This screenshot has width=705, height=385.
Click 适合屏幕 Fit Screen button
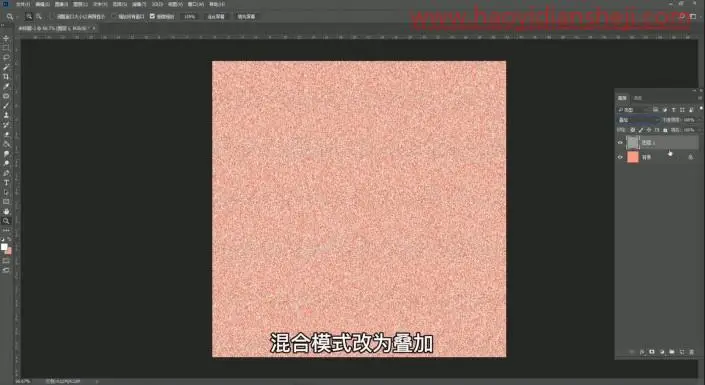216,17
